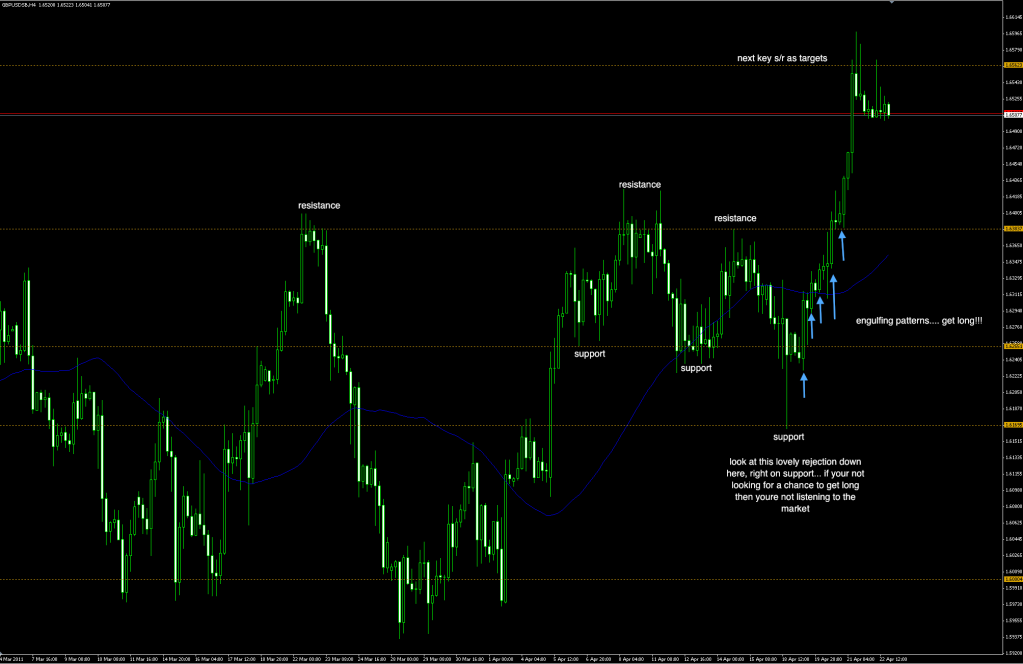Viewport: 1023px width, 664px height.
Task: Click the second blue arrow from the bottom
Action: 811,324
